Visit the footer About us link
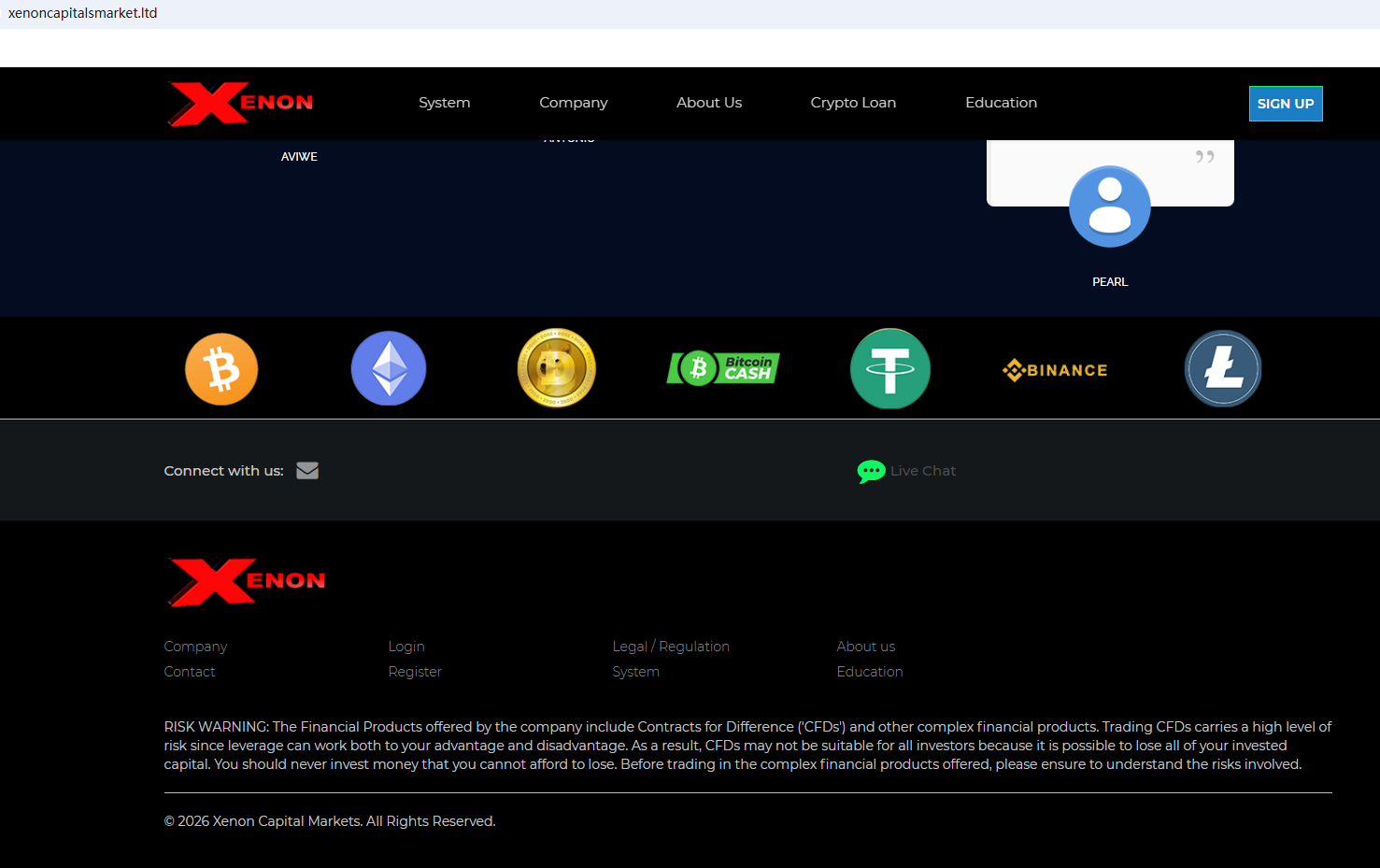The width and height of the screenshot is (1380, 868). click(866, 647)
